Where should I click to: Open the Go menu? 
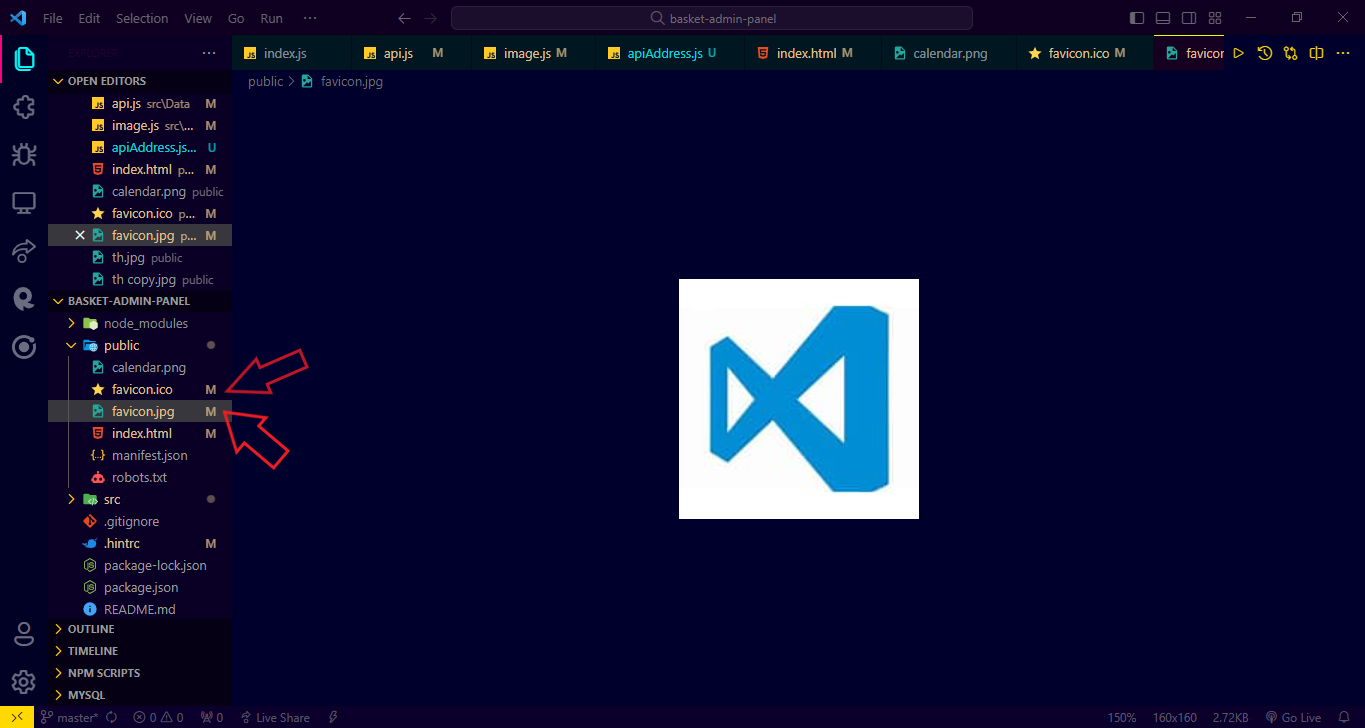coord(236,18)
